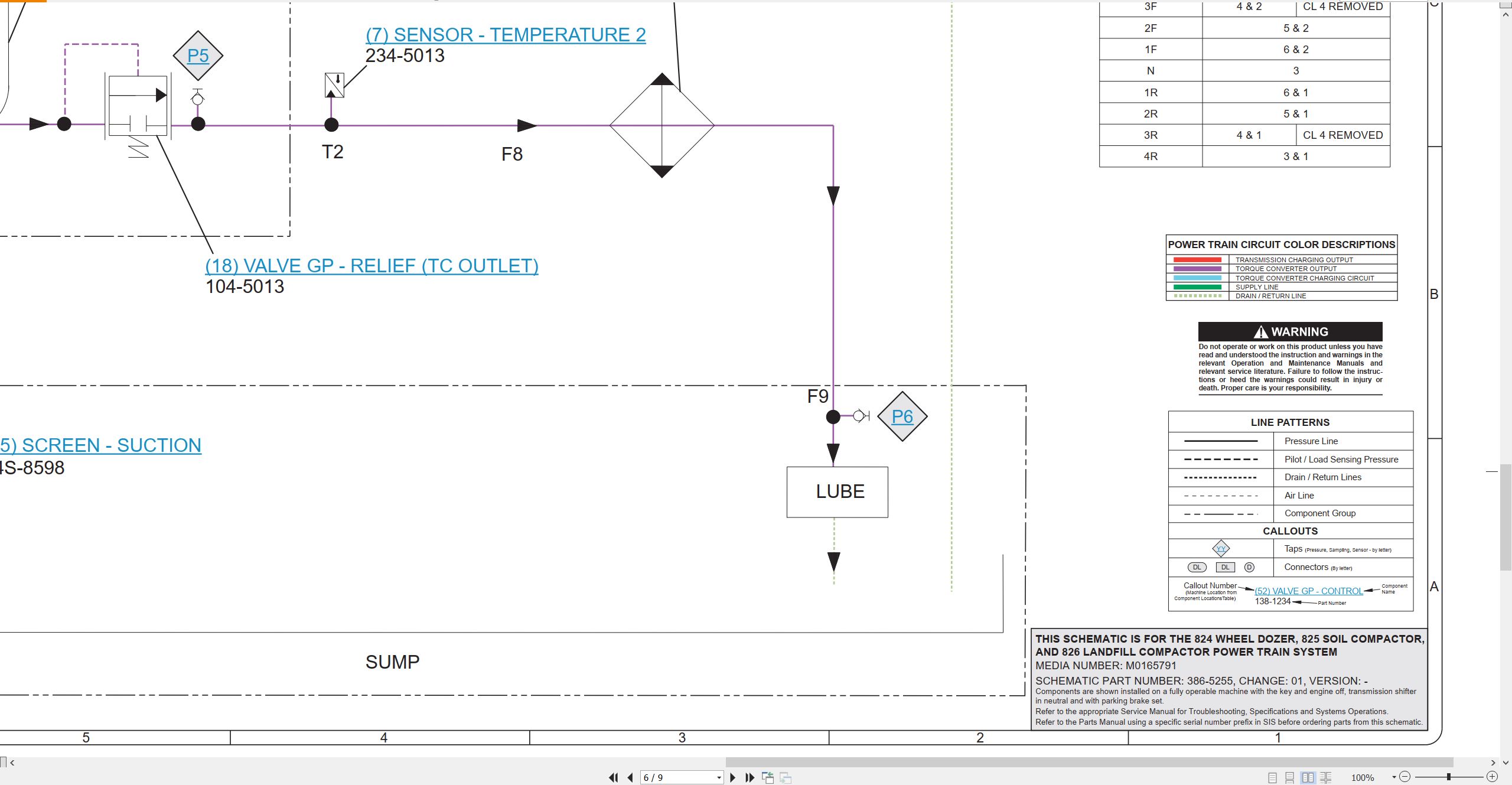Click the vertical scrollbar down arrow

pyautogui.click(x=1506, y=763)
